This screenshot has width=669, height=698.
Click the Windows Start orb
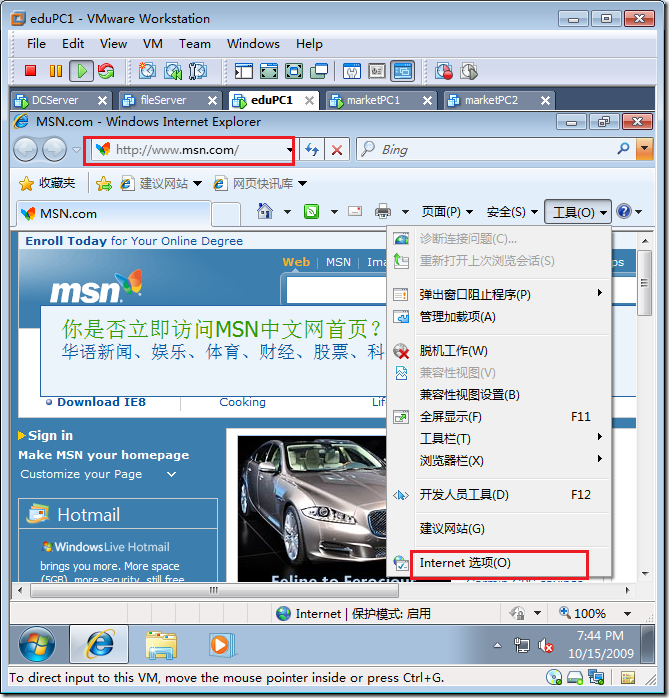(x=37, y=644)
